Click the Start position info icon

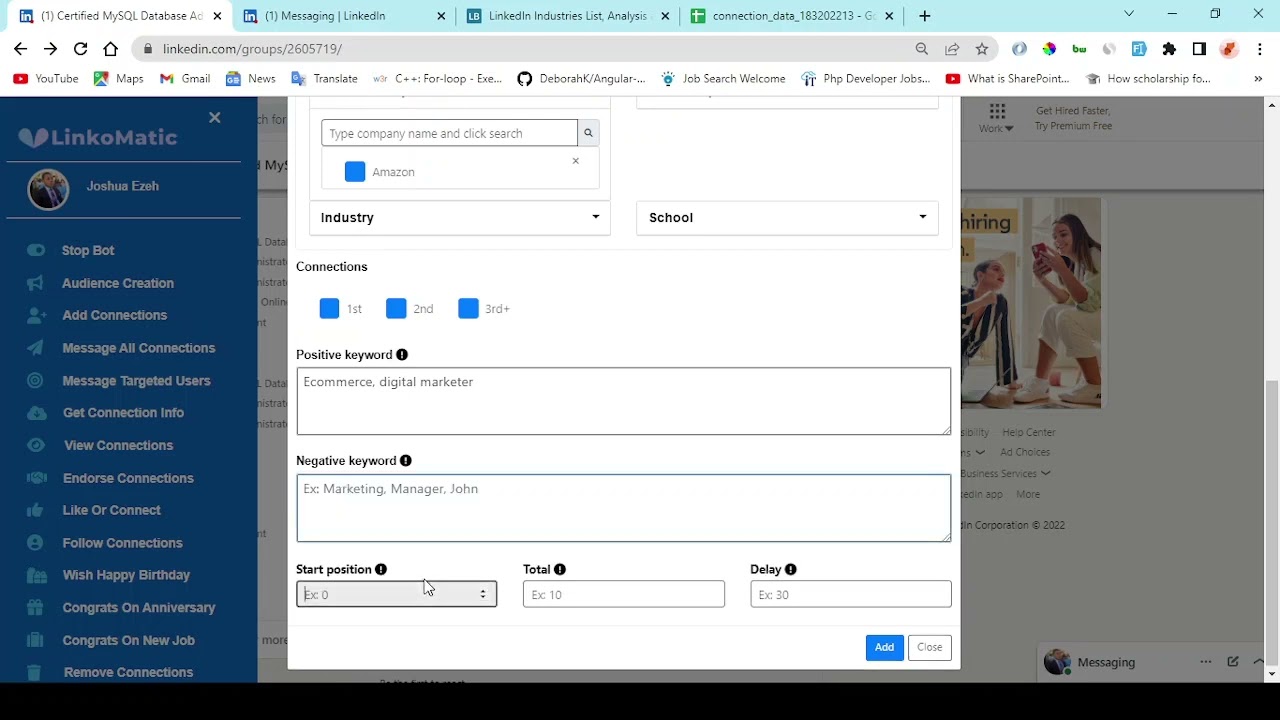pos(381,569)
